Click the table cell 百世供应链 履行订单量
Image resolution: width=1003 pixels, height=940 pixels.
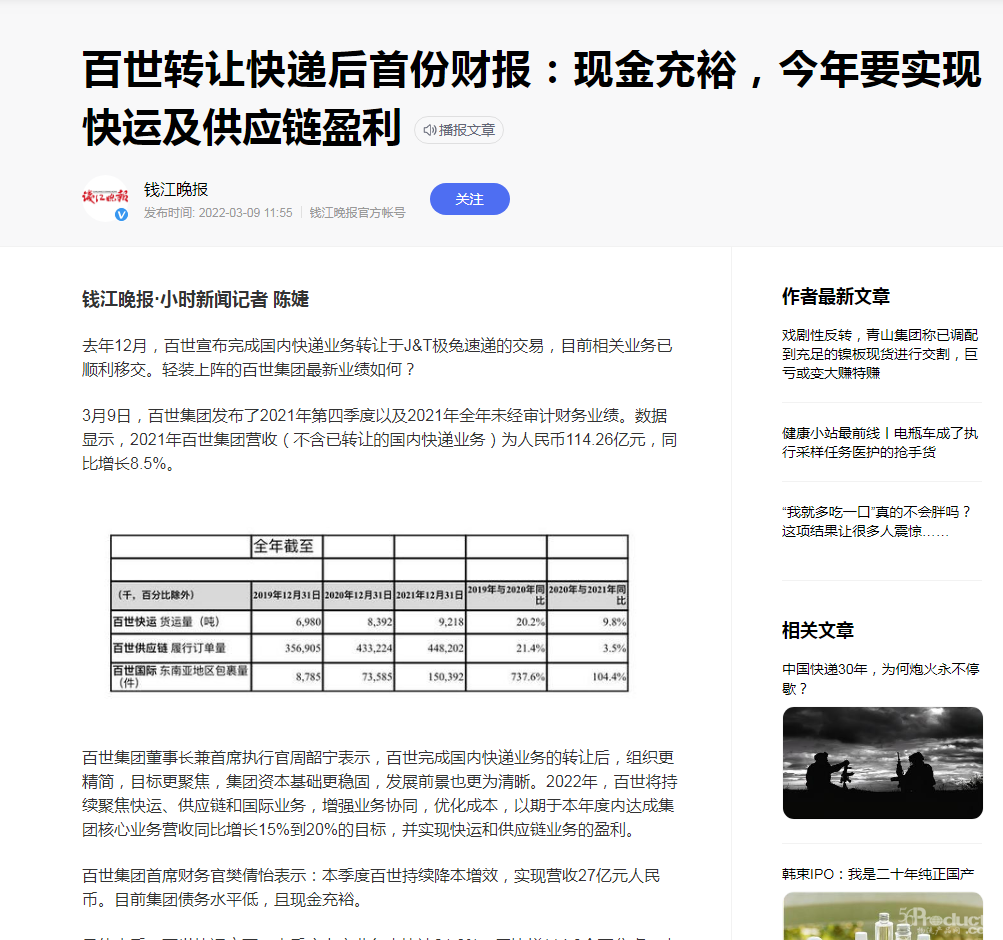point(181,648)
